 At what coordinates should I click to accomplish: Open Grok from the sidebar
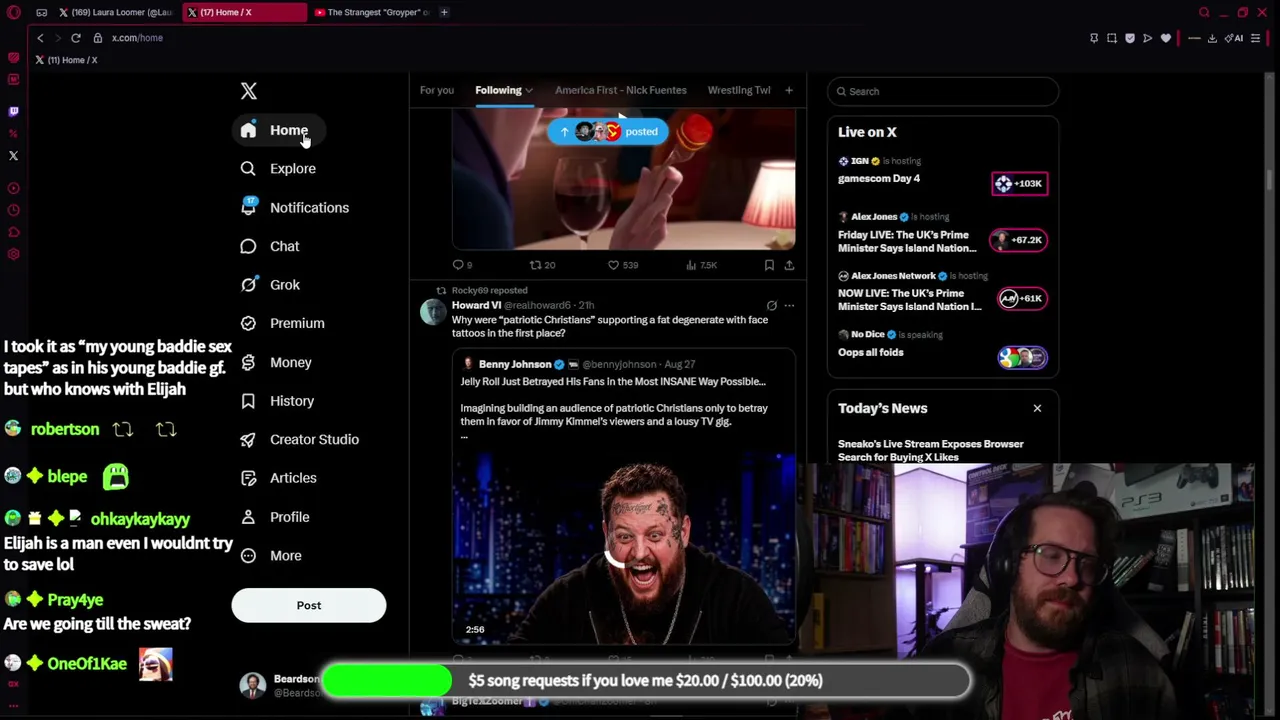coord(284,285)
